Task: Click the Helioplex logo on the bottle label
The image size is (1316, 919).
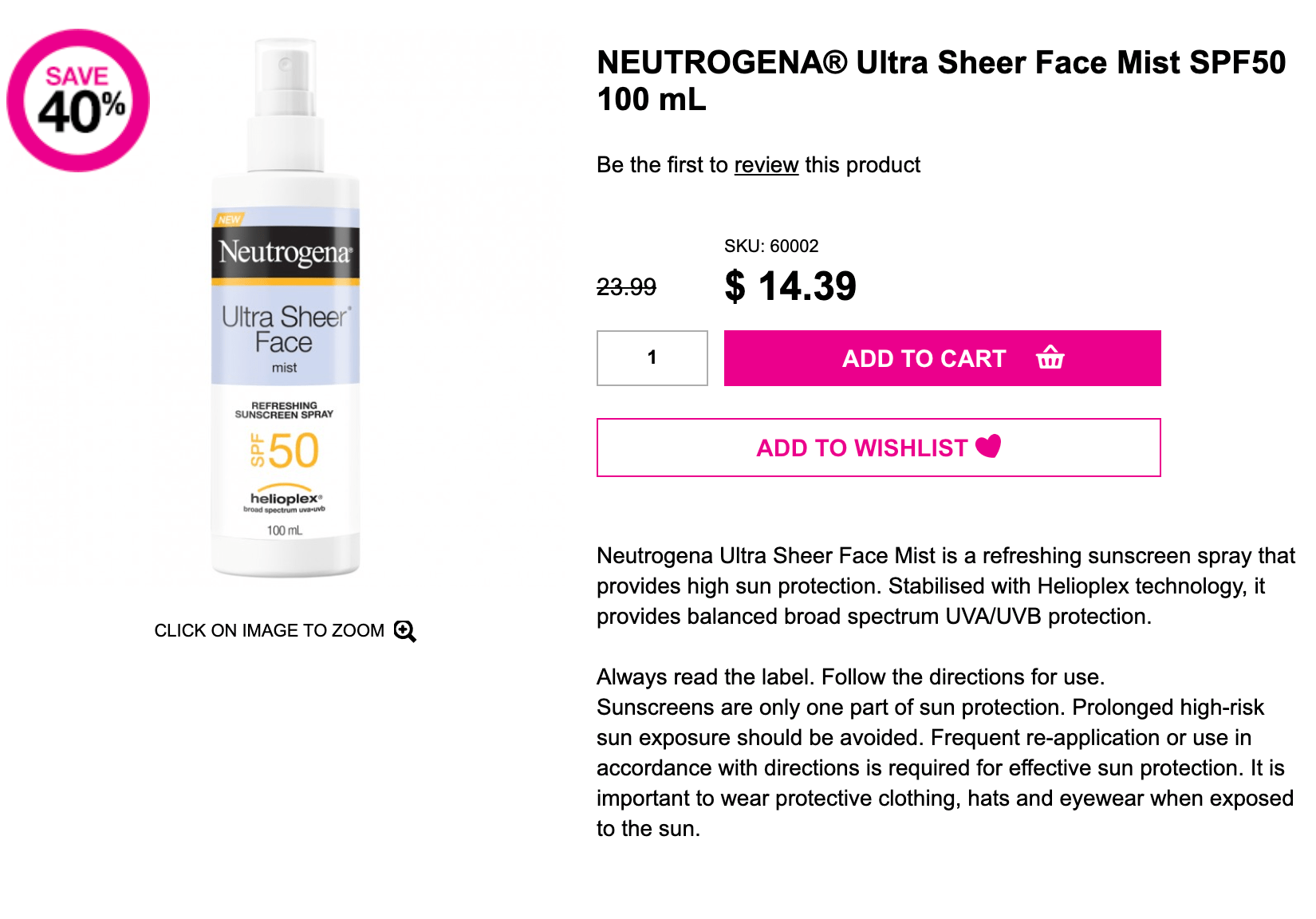Action: tap(284, 499)
